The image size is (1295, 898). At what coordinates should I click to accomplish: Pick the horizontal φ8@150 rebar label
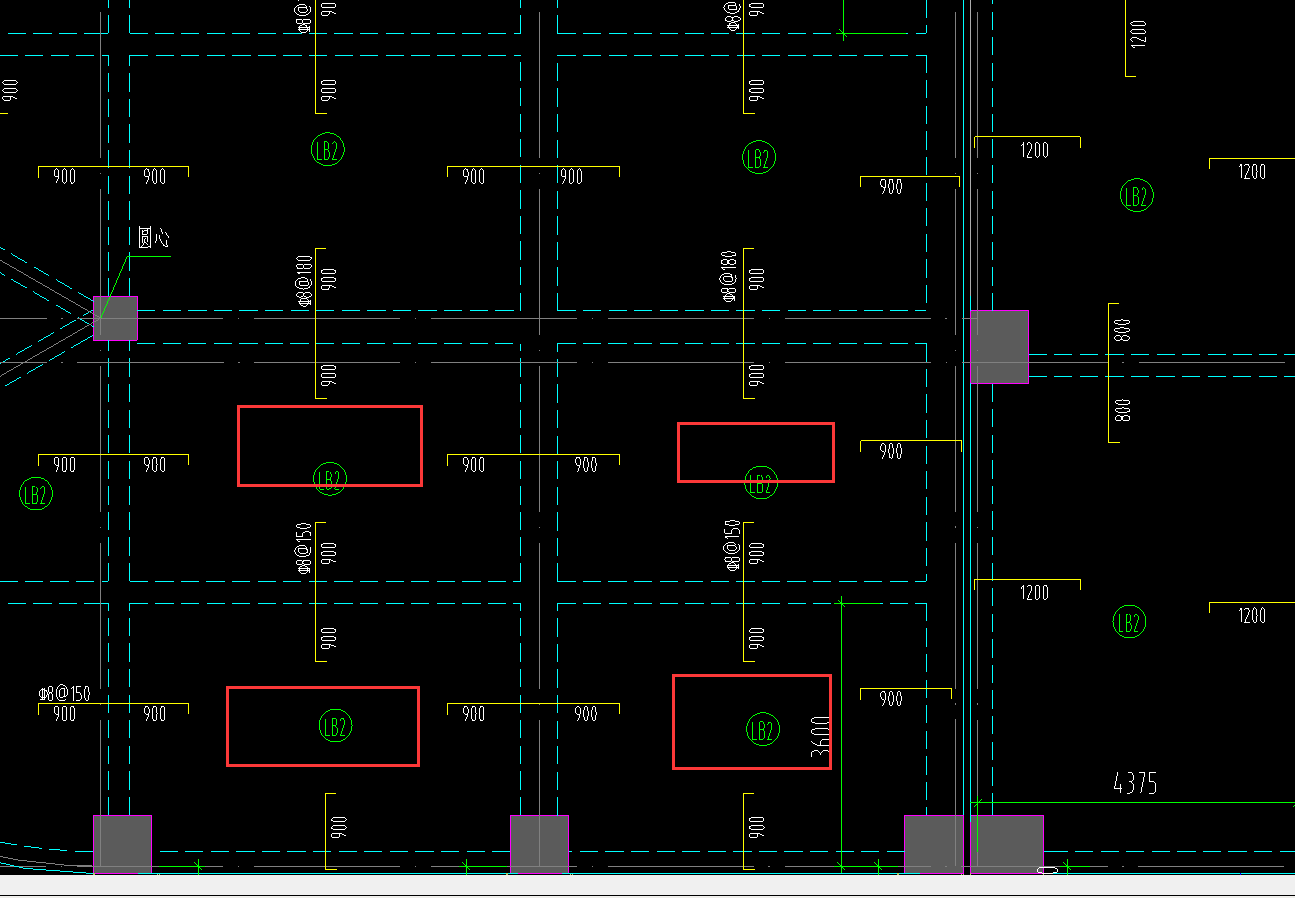click(64, 694)
